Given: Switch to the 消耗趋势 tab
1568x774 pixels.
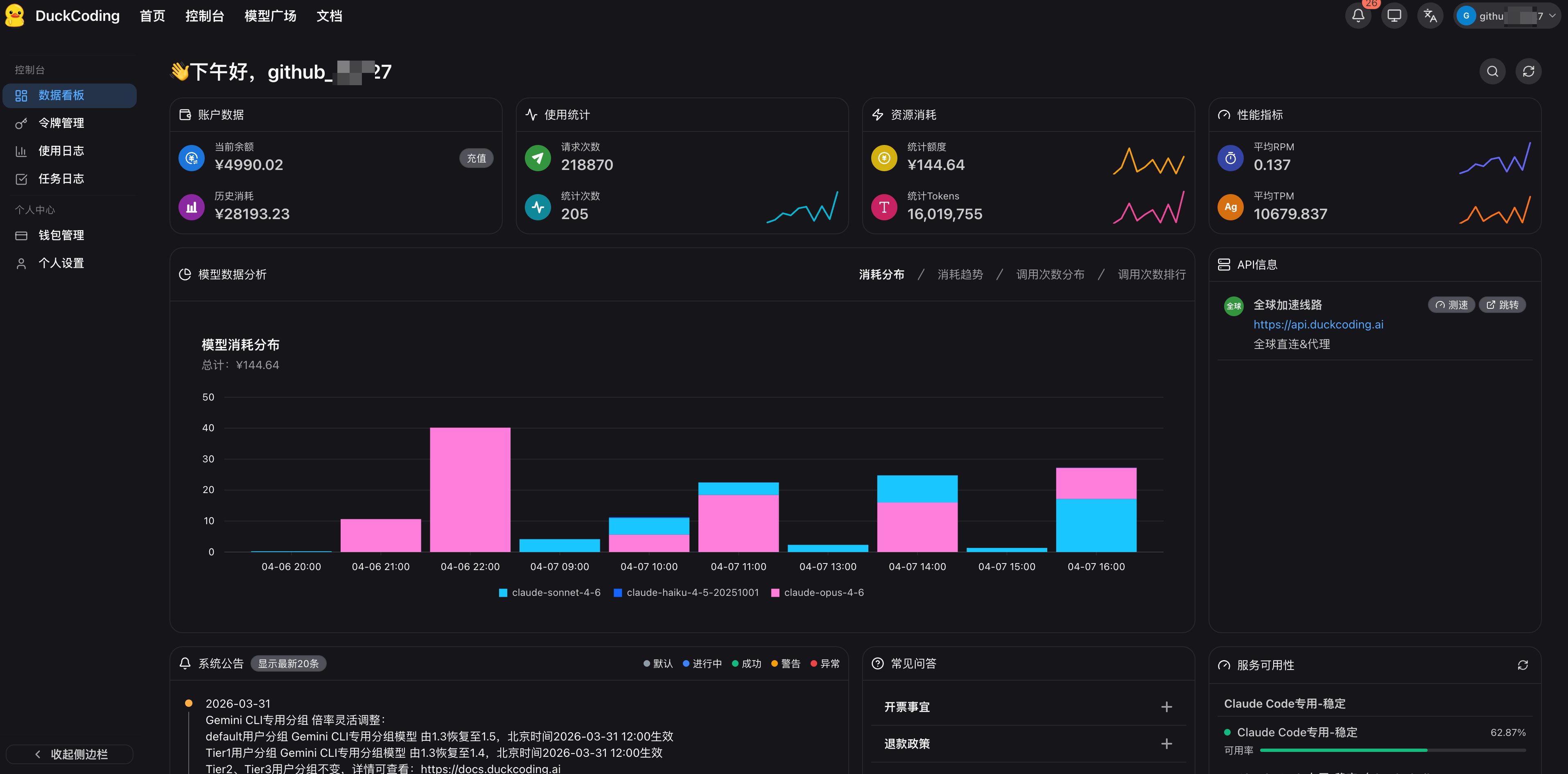Looking at the screenshot, I should [x=960, y=275].
